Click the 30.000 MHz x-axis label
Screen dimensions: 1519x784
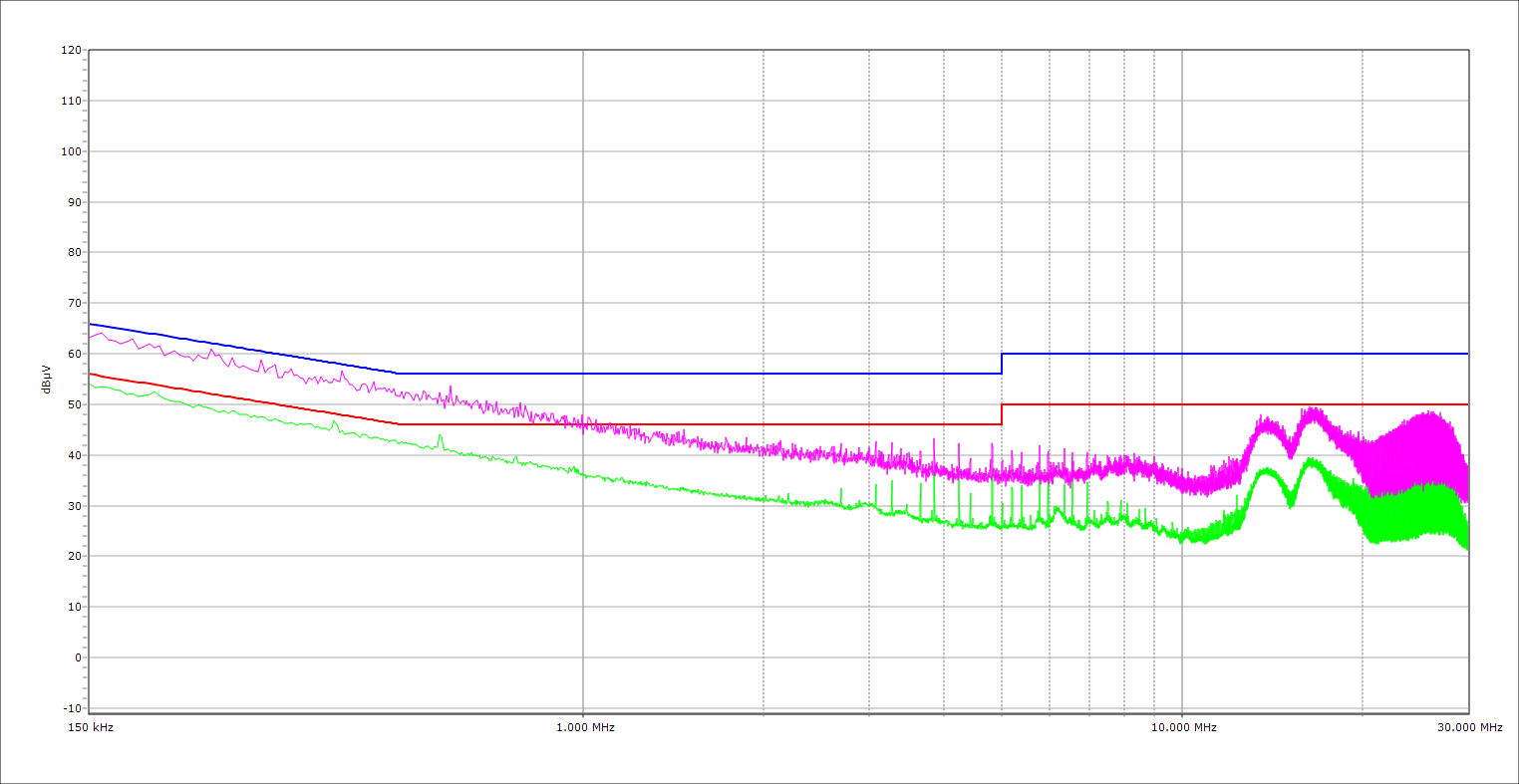(1469, 727)
